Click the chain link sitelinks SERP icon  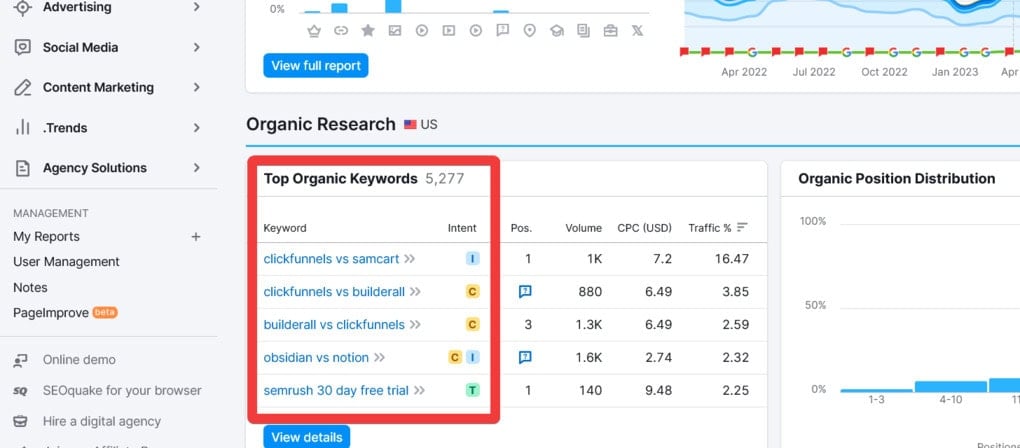click(x=341, y=31)
